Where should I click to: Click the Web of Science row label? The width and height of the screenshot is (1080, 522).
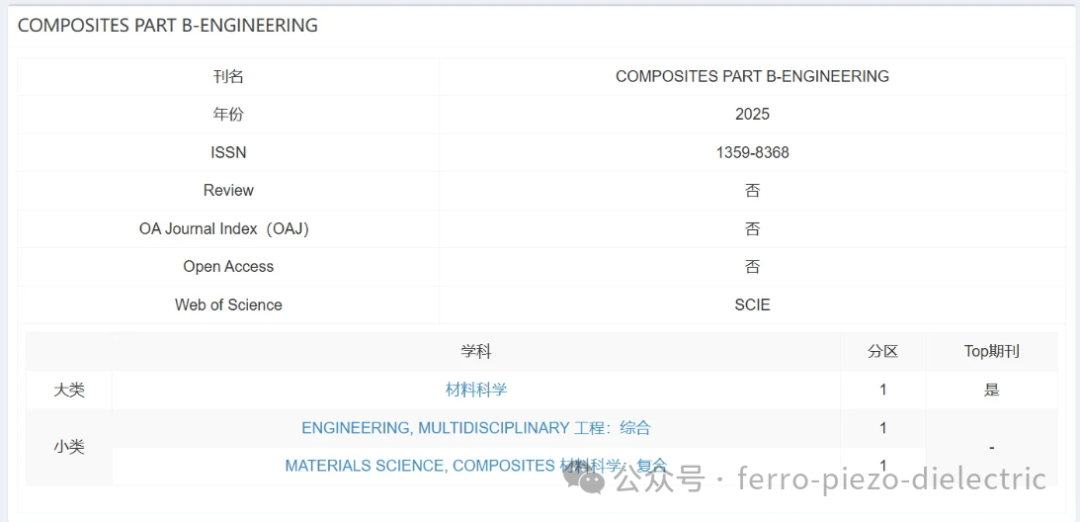pos(228,305)
